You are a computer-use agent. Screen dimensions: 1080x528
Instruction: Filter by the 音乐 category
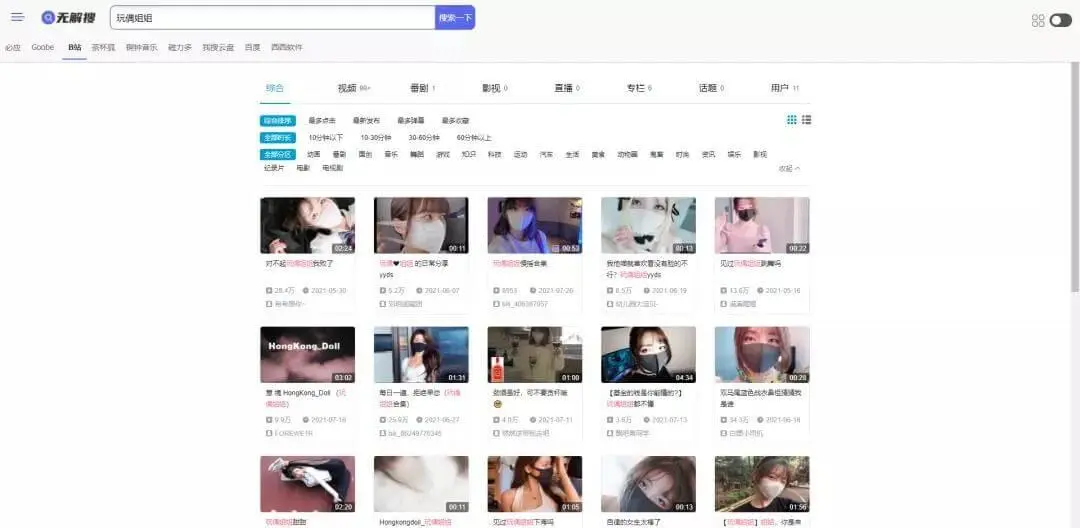pyautogui.click(x=391, y=155)
